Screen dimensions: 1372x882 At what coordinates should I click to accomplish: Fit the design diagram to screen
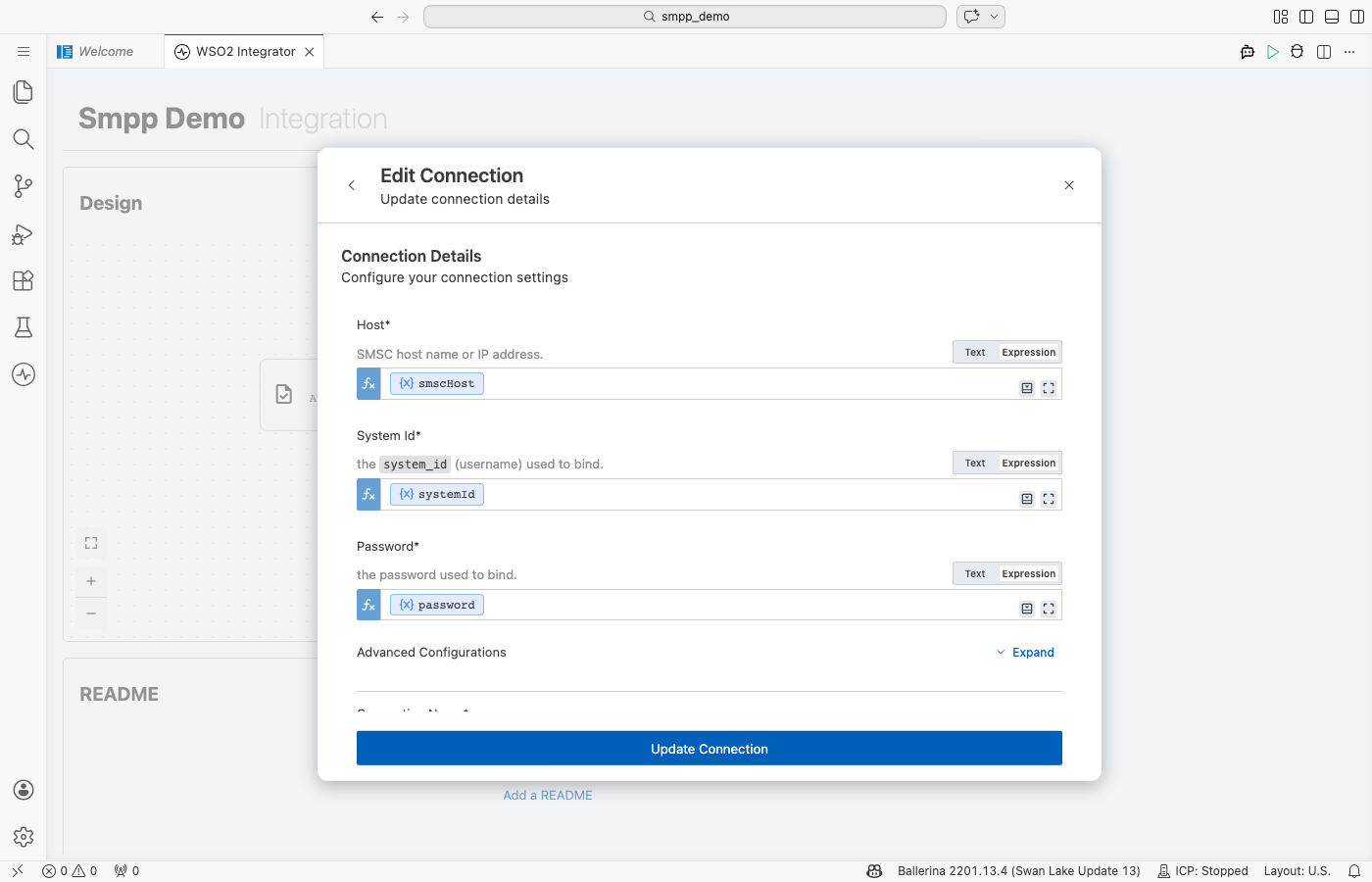[x=91, y=543]
